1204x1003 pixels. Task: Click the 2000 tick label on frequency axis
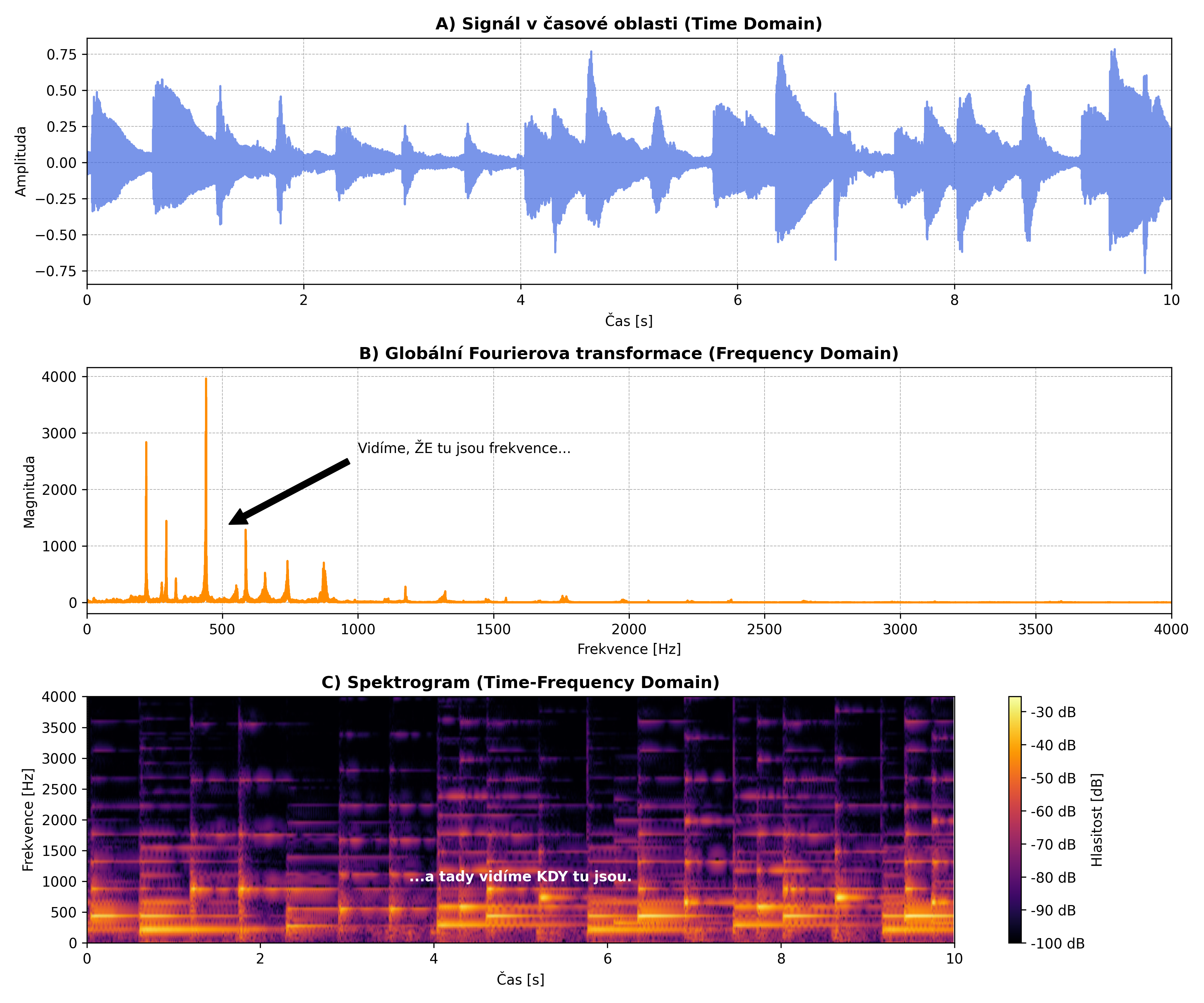628,629
